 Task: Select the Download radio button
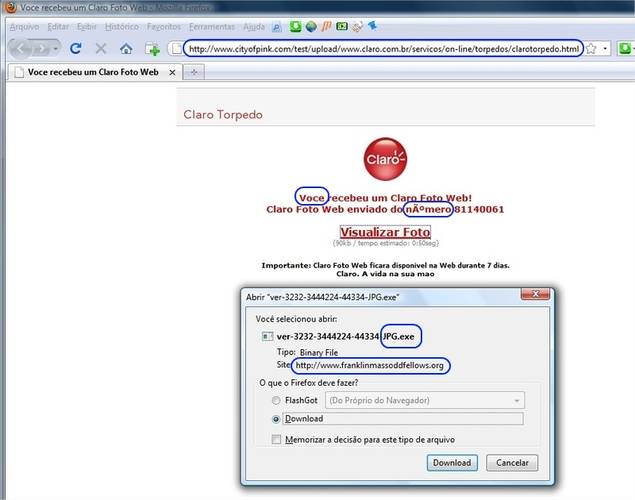(276, 419)
